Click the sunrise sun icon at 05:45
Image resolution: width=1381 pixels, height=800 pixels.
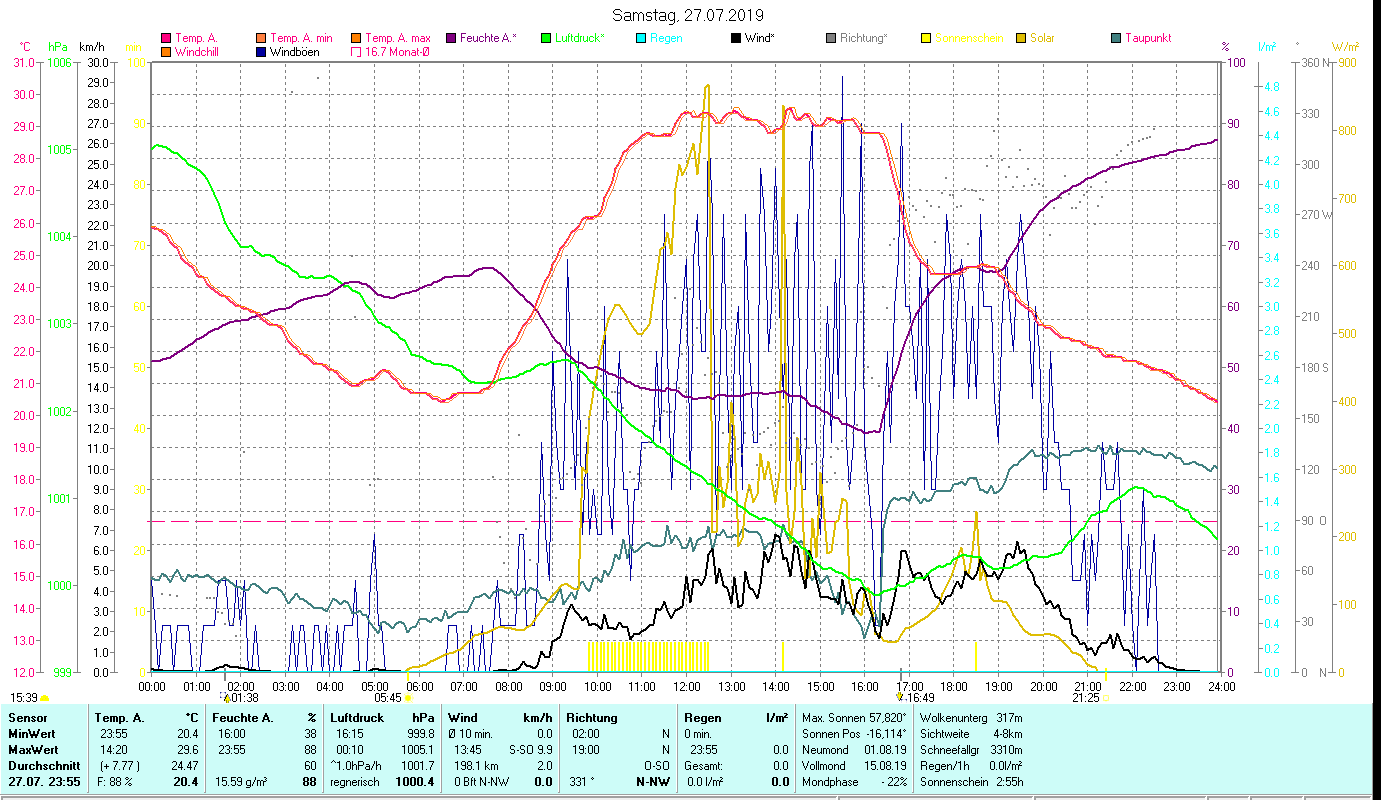point(408,699)
